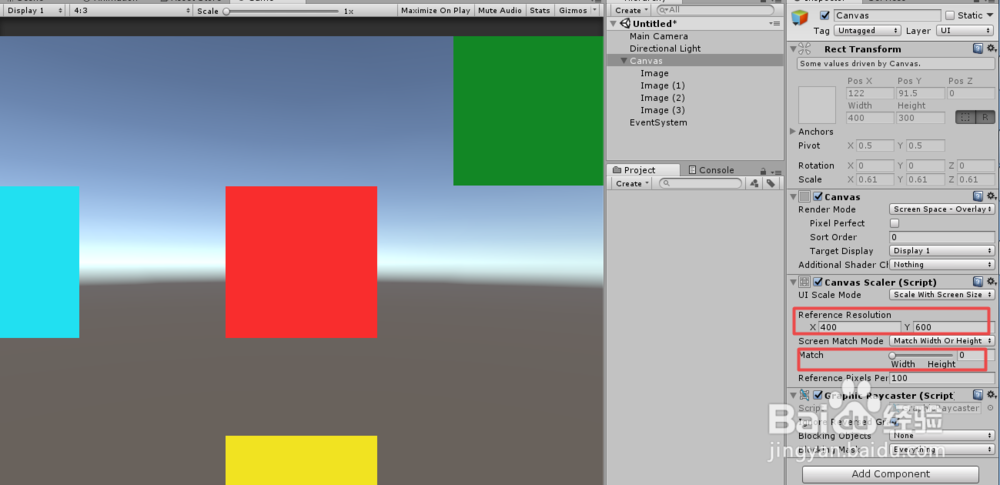1000x485 pixels.
Task: Toggle the Static checkbox
Action: 950,15
